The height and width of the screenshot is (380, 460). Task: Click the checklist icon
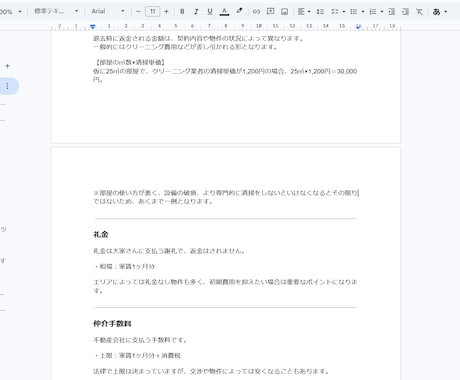(x=335, y=12)
